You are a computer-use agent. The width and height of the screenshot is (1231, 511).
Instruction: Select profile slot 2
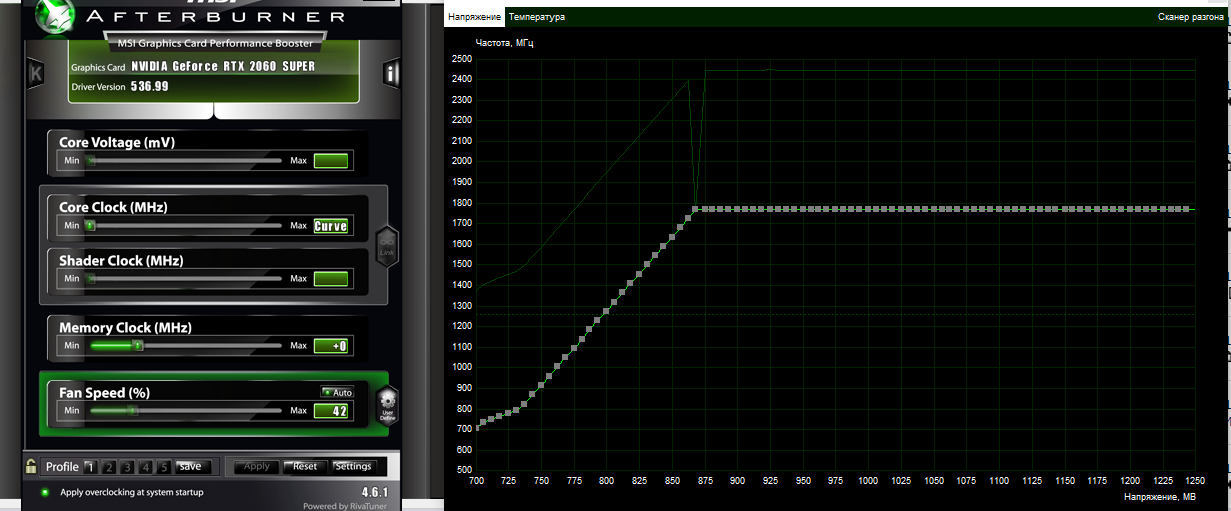(110, 466)
